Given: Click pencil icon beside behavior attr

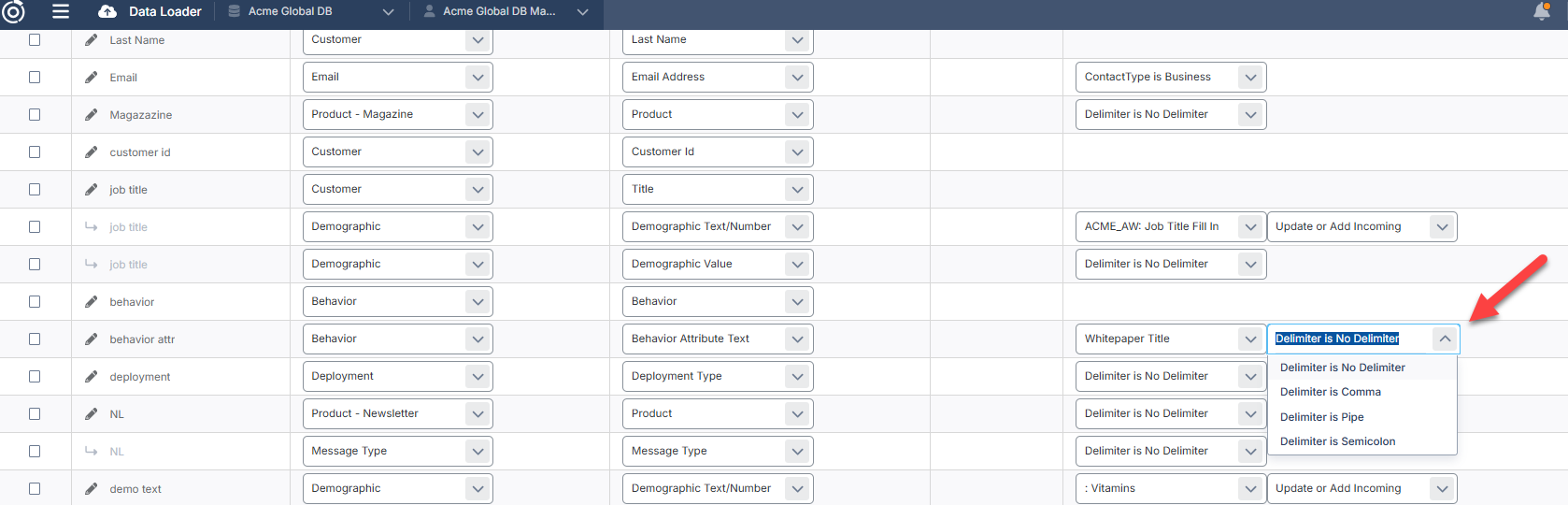Looking at the screenshot, I should click(x=91, y=339).
